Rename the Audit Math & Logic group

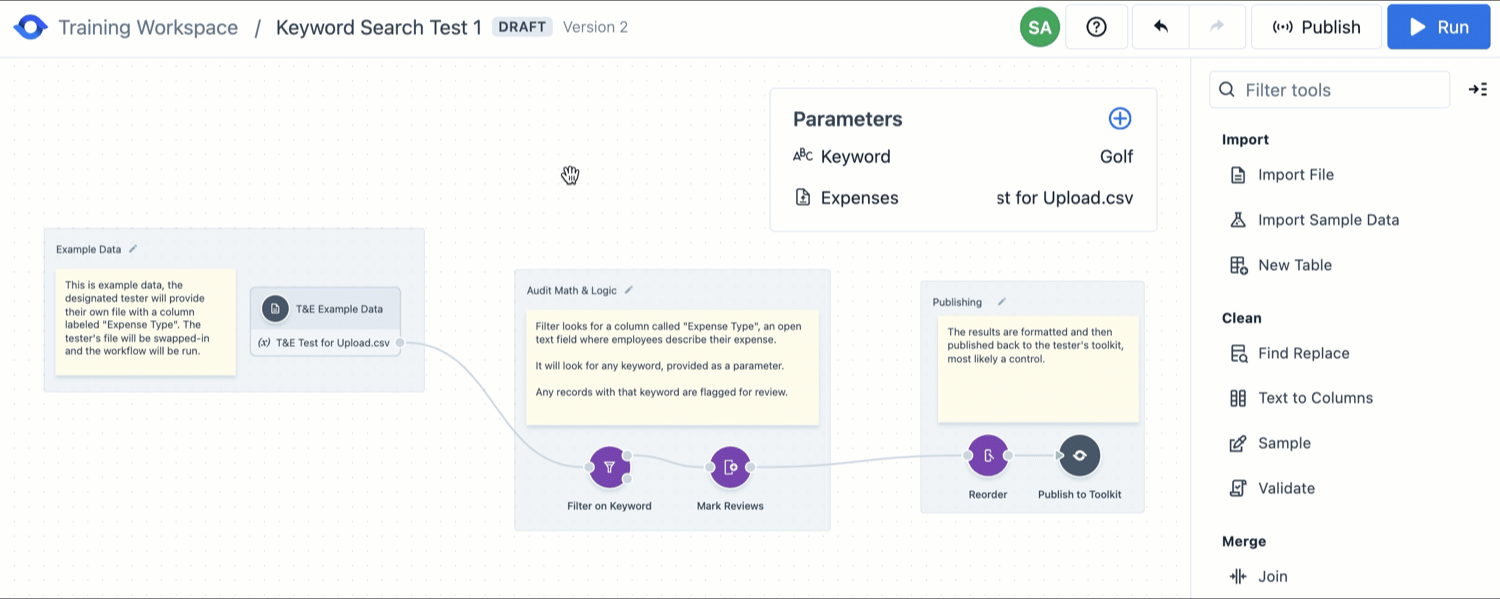[629, 290]
